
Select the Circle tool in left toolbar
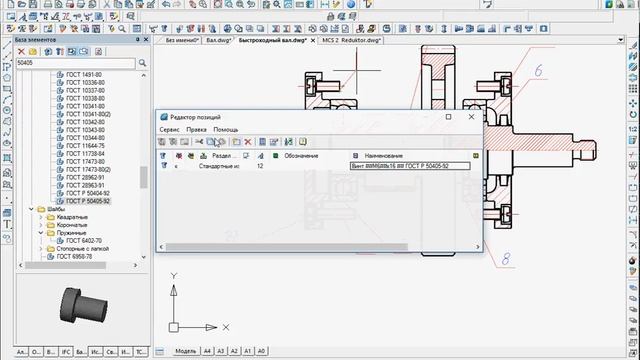(7, 110)
